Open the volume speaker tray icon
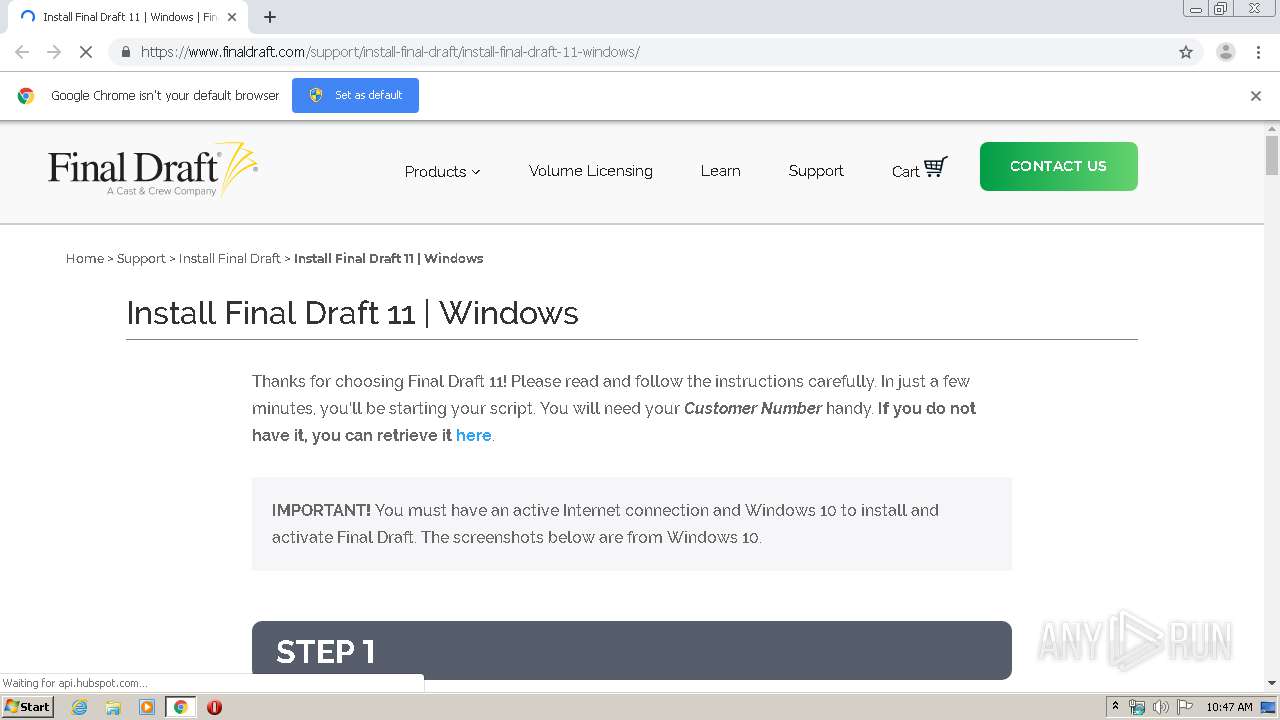 [1161, 707]
